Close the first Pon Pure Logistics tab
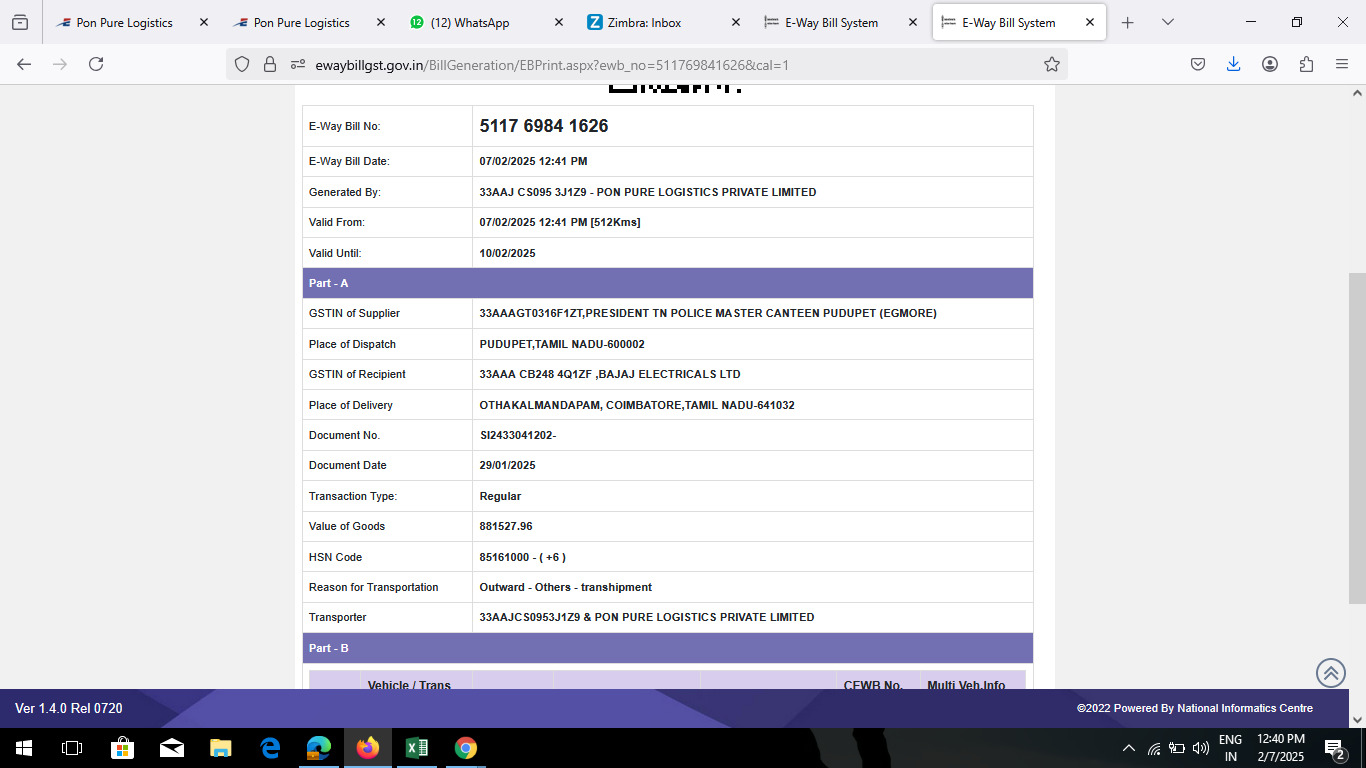The height and width of the screenshot is (768, 1366). [x=204, y=22]
